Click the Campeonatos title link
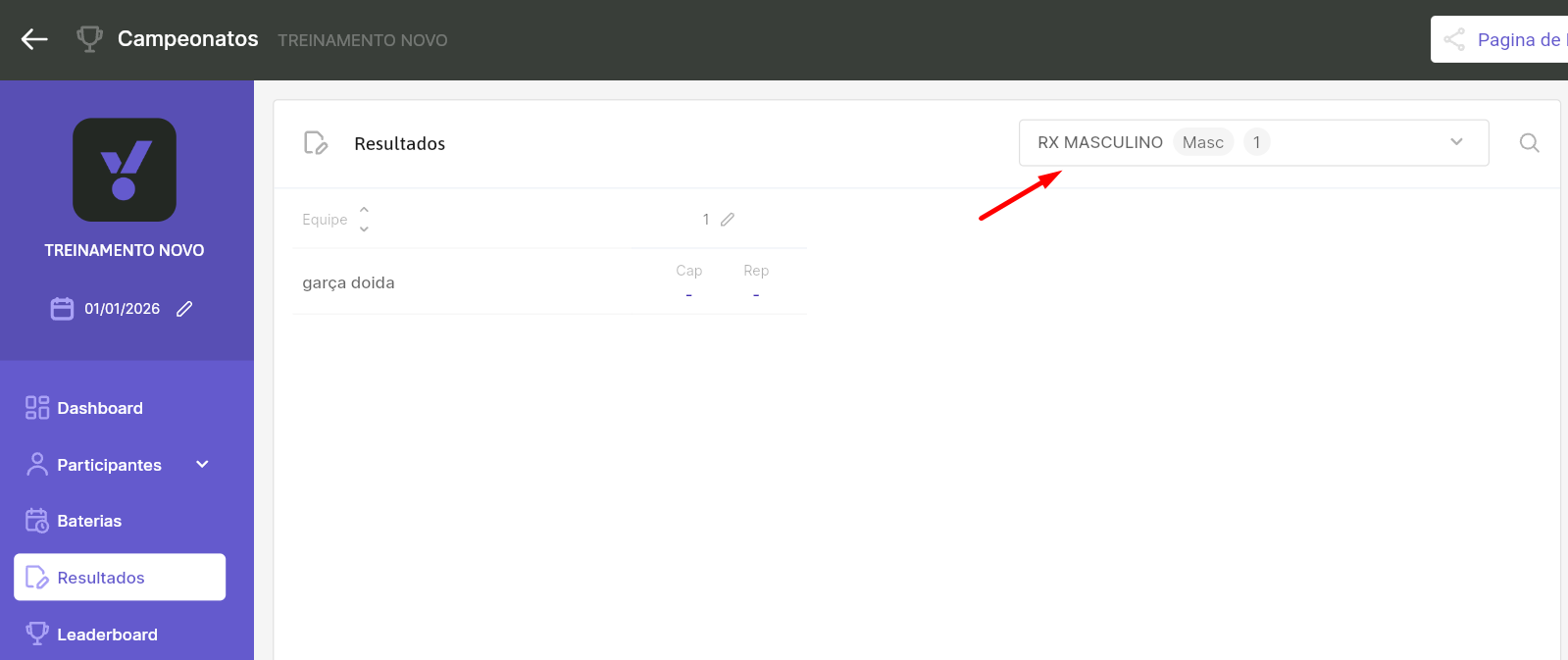 pos(188,39)
